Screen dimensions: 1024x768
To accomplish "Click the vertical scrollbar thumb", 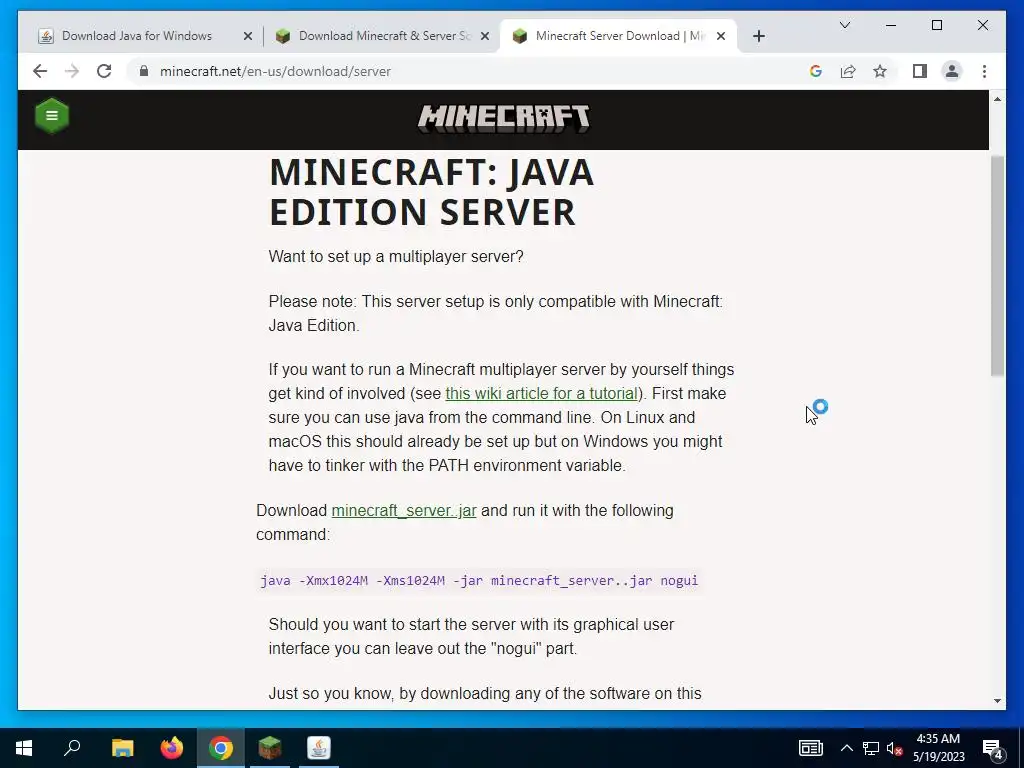I will click(997, 265).
